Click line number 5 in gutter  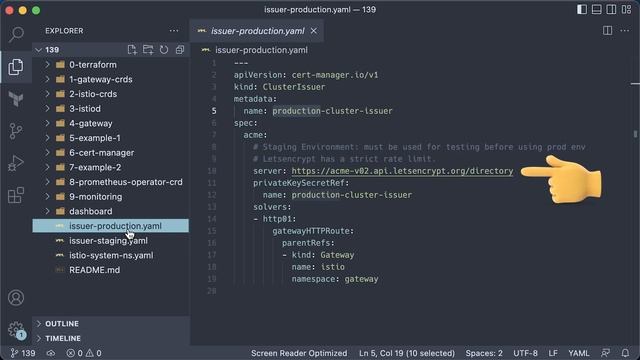[214, 111]
